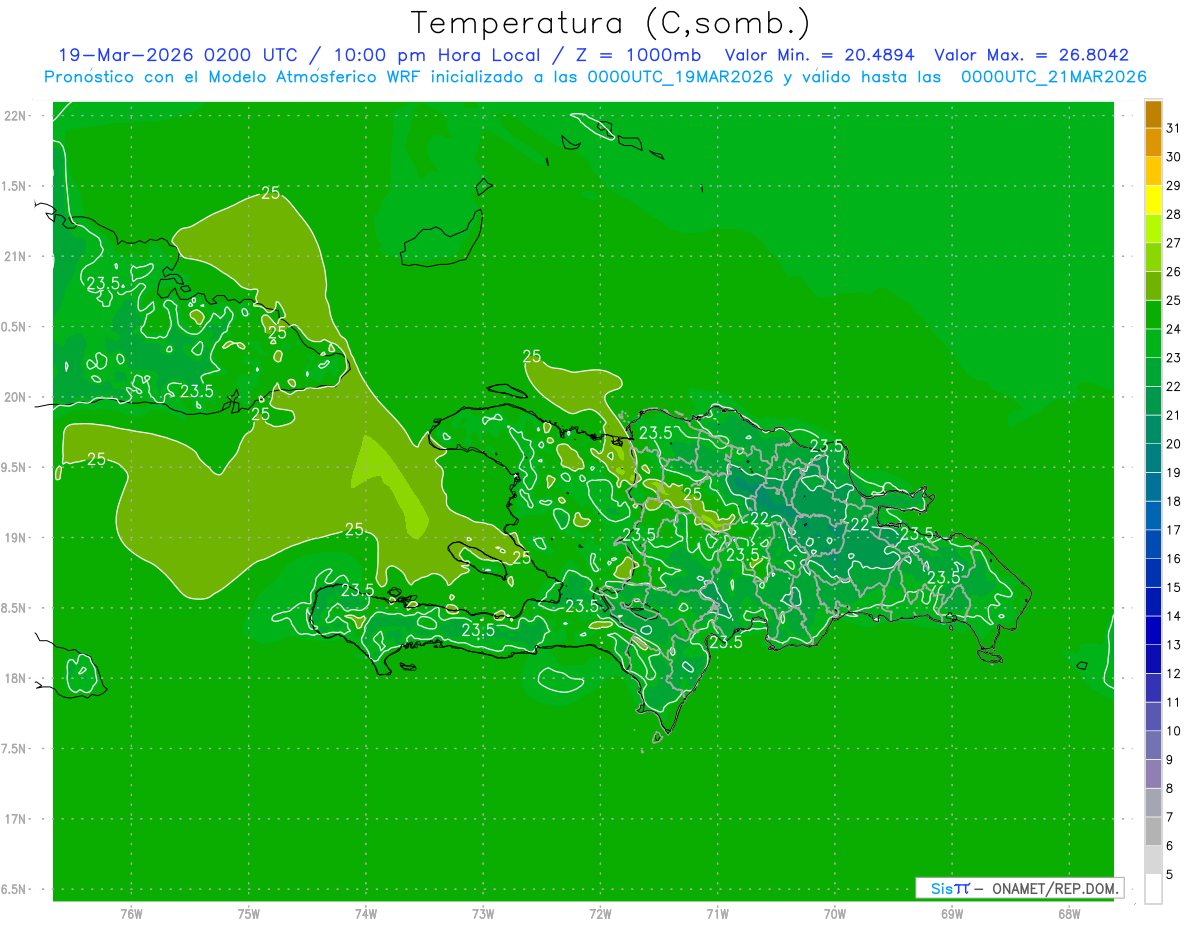Click the dark blue swatch between 13 and 14
Screen dimensions: 1200x927
pyautogui.click(x=1153, y=631)
